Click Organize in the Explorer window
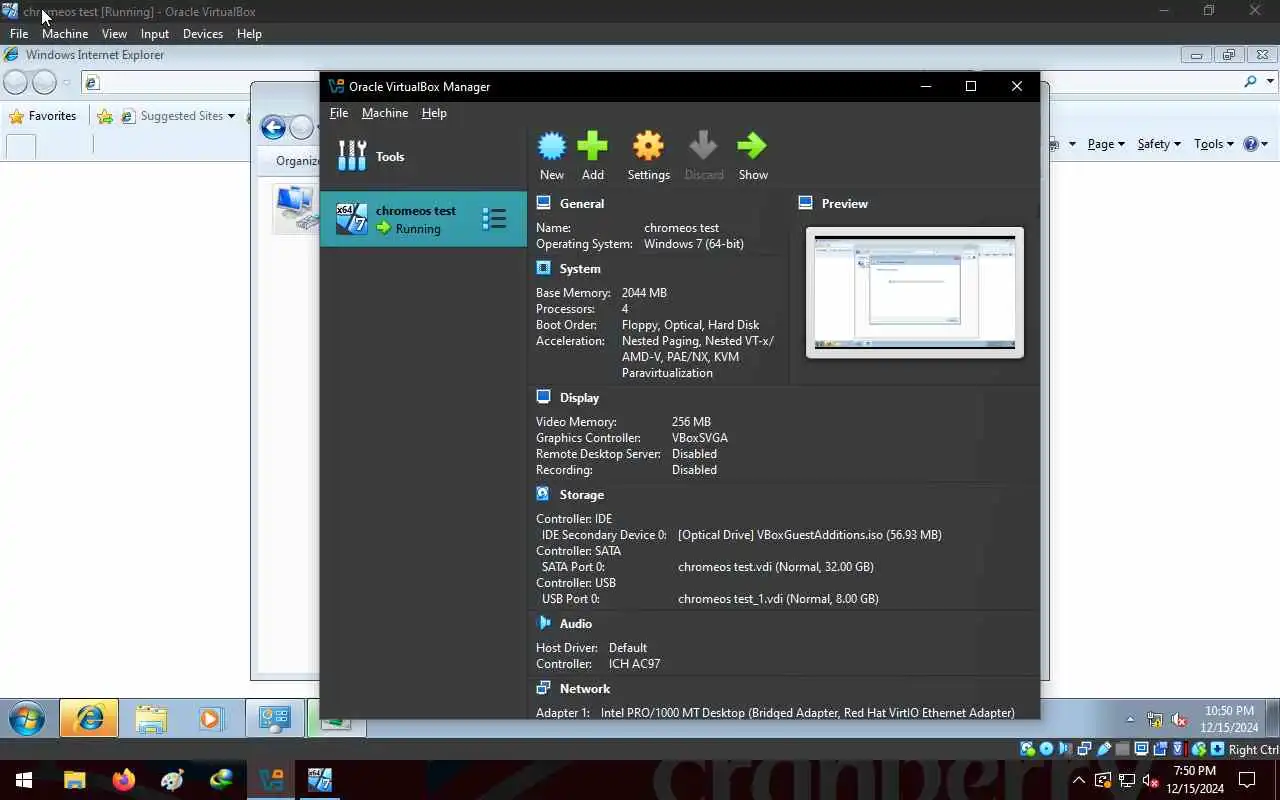 297,160
